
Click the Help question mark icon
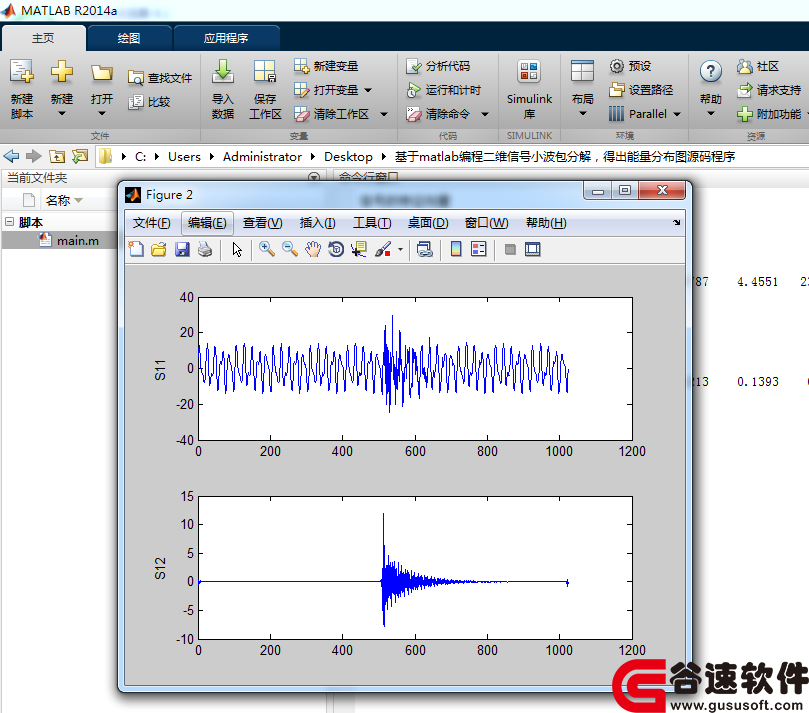(710, 72)
